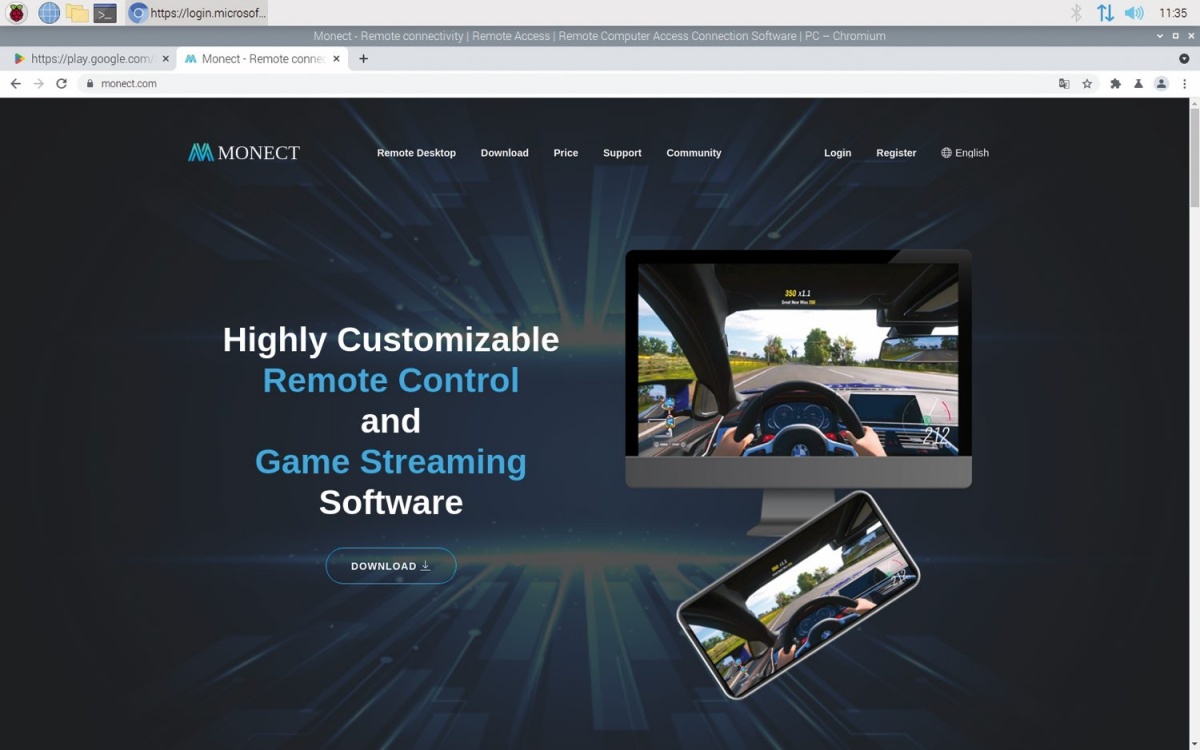Screen dimensions: 1200x750
Task: Launch the web browser globe icon
Action: 48,13
